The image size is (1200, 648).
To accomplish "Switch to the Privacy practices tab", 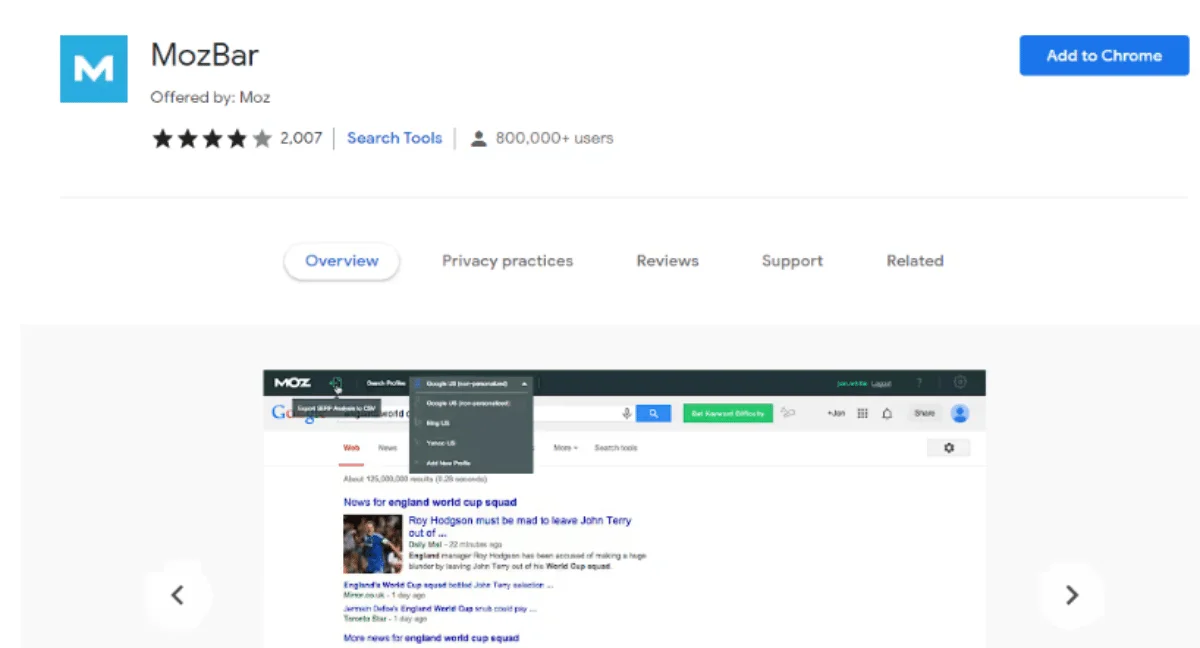I will tap(507, 260).
